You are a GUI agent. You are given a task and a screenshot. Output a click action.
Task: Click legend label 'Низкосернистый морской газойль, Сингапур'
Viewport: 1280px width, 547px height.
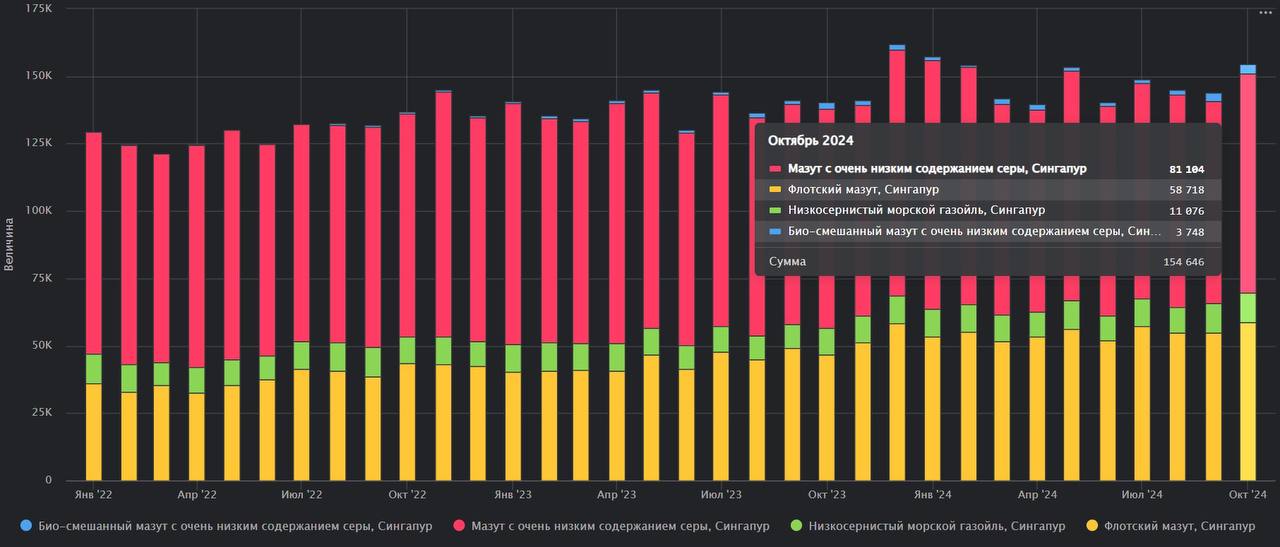[x=937, y=525]
